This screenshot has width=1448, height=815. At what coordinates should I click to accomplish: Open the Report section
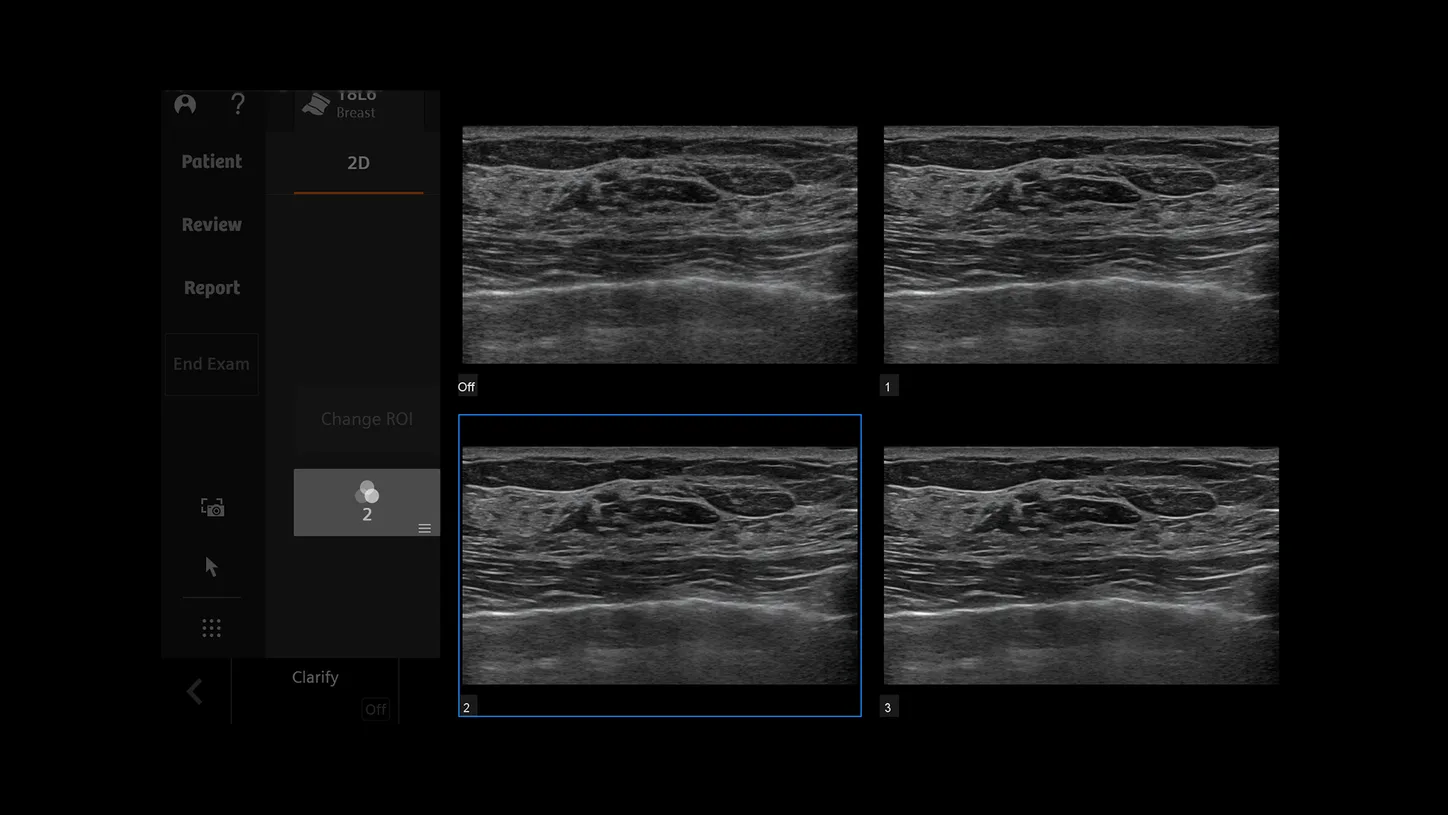point(212,287)
